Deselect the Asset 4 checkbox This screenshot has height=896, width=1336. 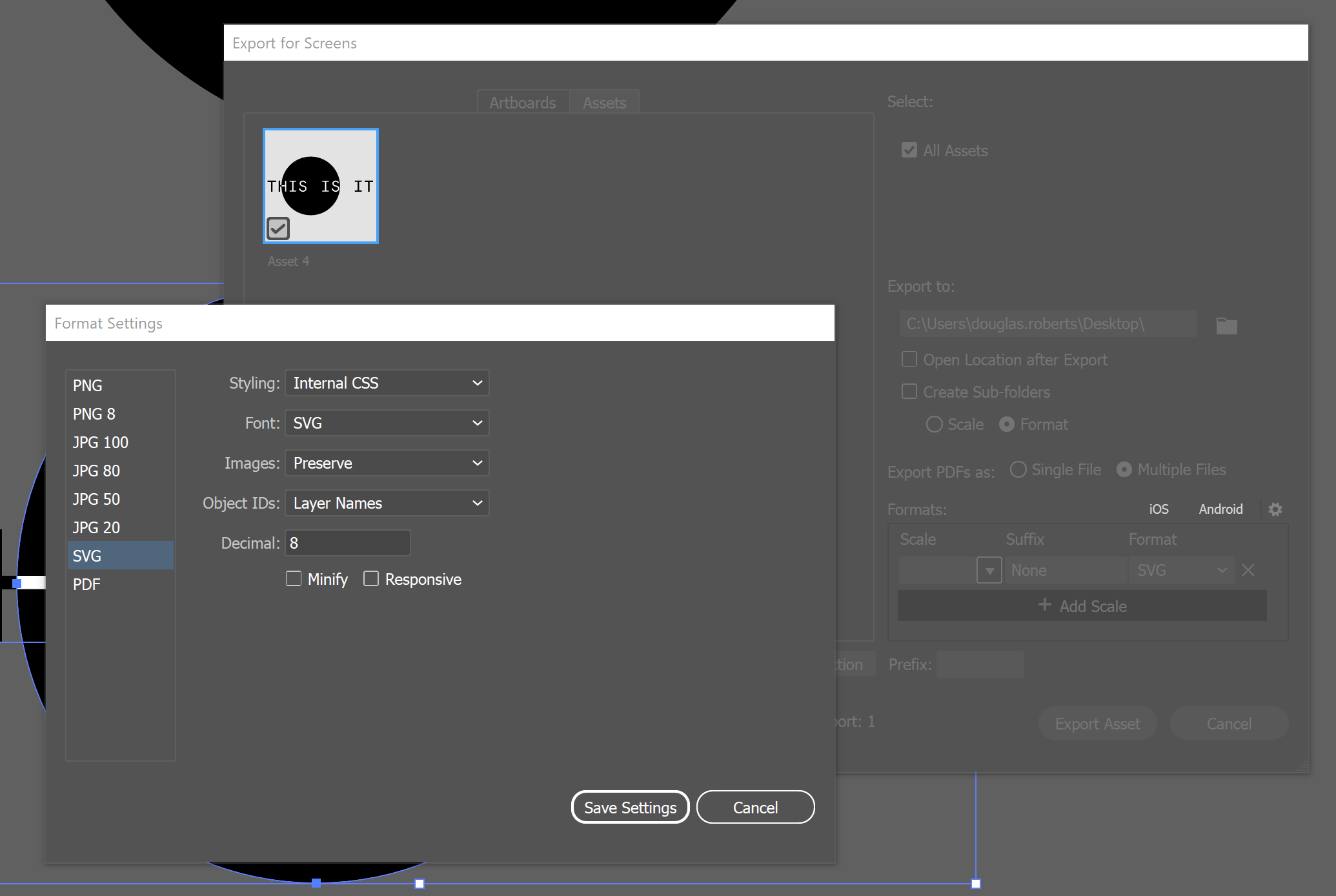click(x=278, y=228)
